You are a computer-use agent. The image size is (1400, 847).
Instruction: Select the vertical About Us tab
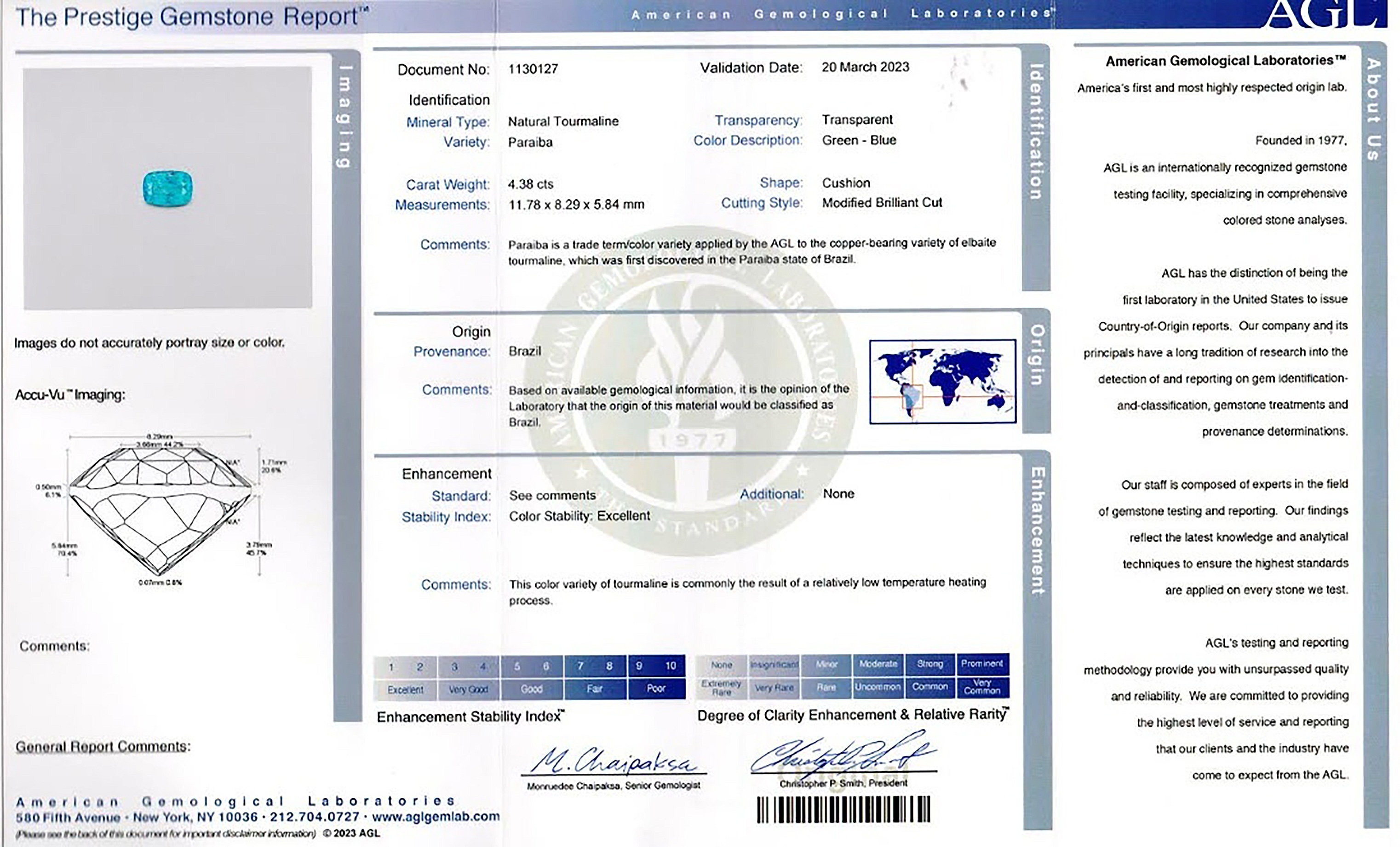coord(1373,109)
